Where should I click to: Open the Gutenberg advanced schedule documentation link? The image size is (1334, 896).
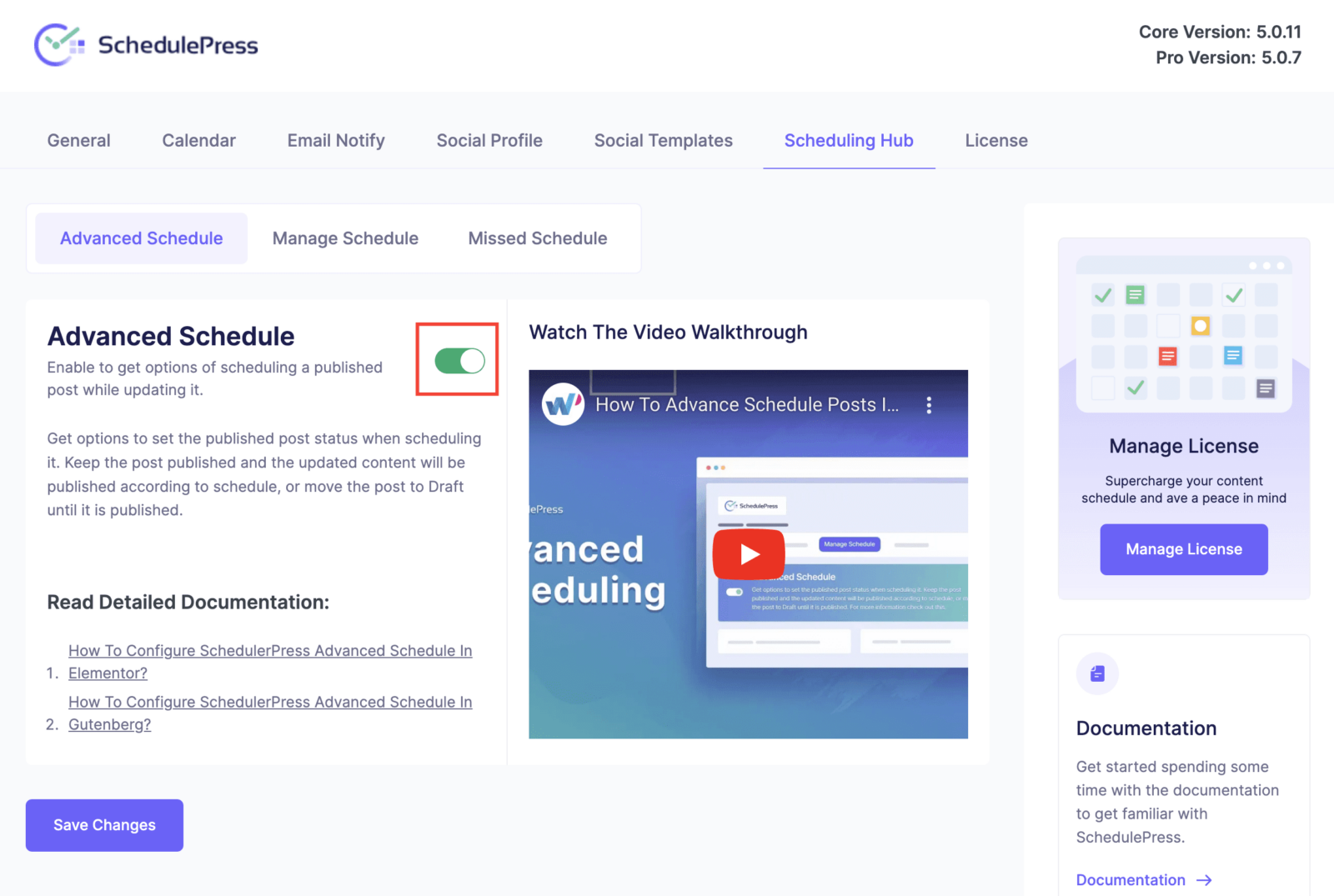[270, 713]
